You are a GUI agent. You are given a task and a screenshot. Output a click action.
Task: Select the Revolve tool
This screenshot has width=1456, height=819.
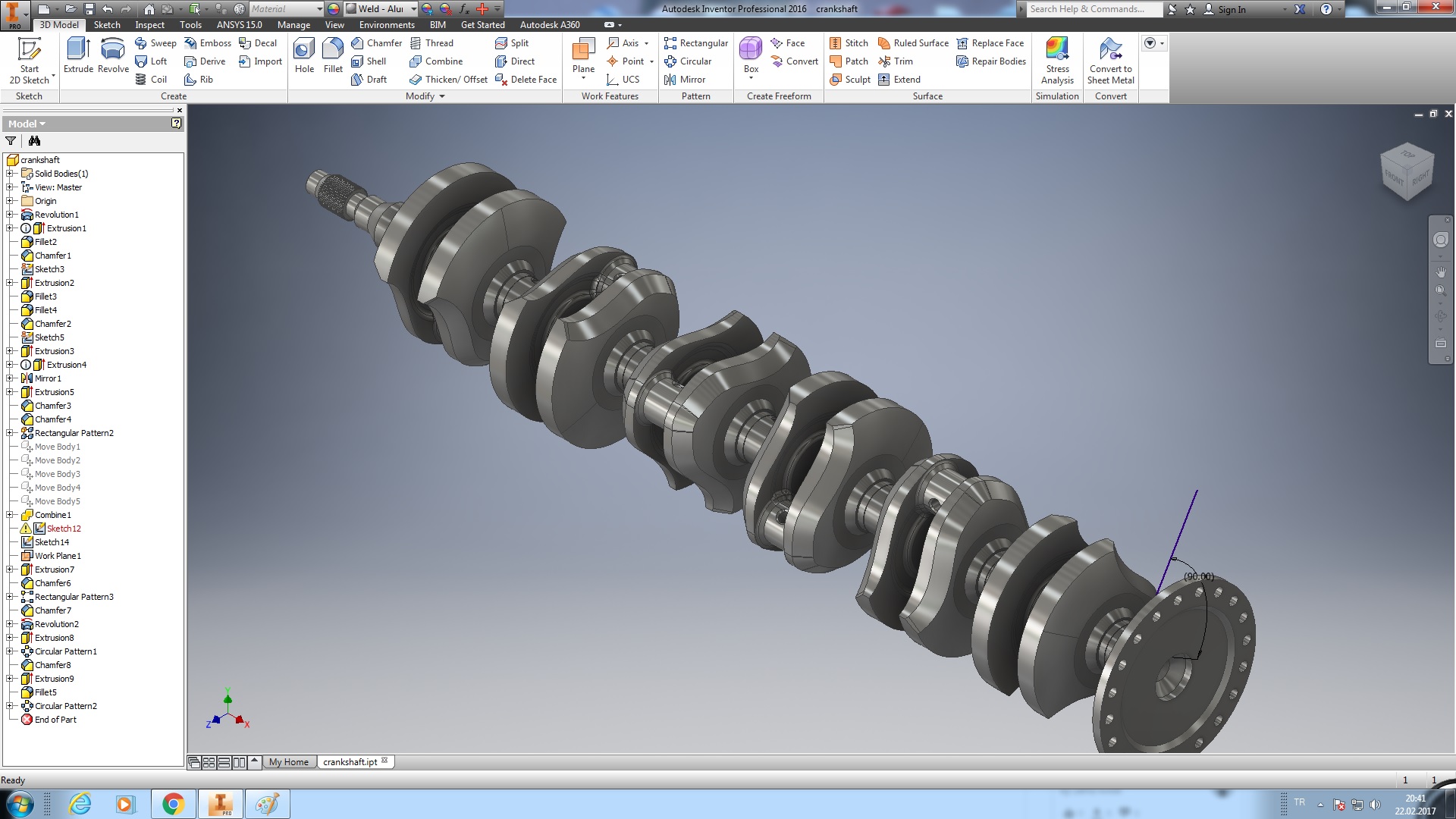coord(112,53)
